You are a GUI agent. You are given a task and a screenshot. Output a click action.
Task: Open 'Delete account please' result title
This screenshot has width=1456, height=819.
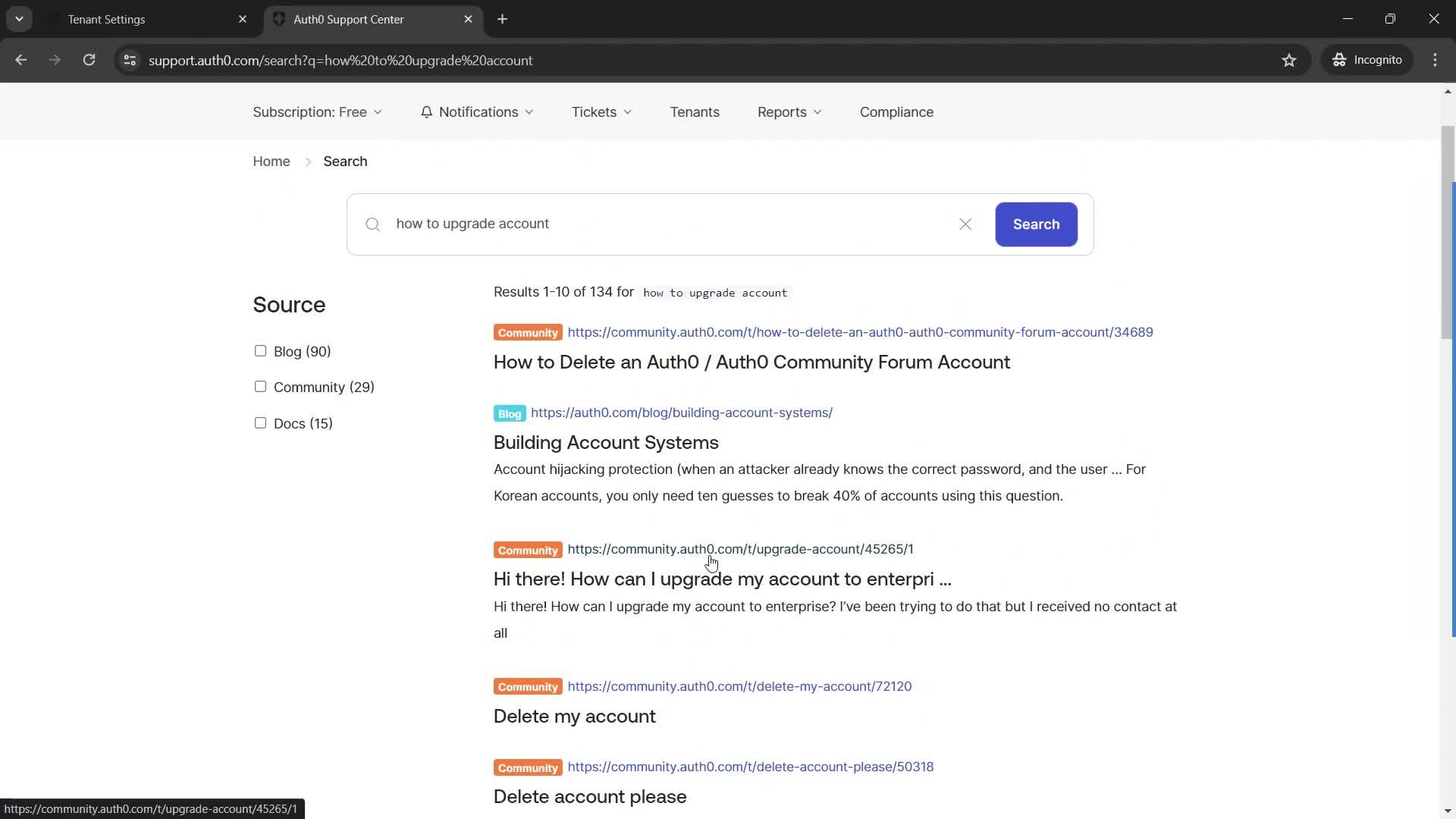tap(590, 797)
